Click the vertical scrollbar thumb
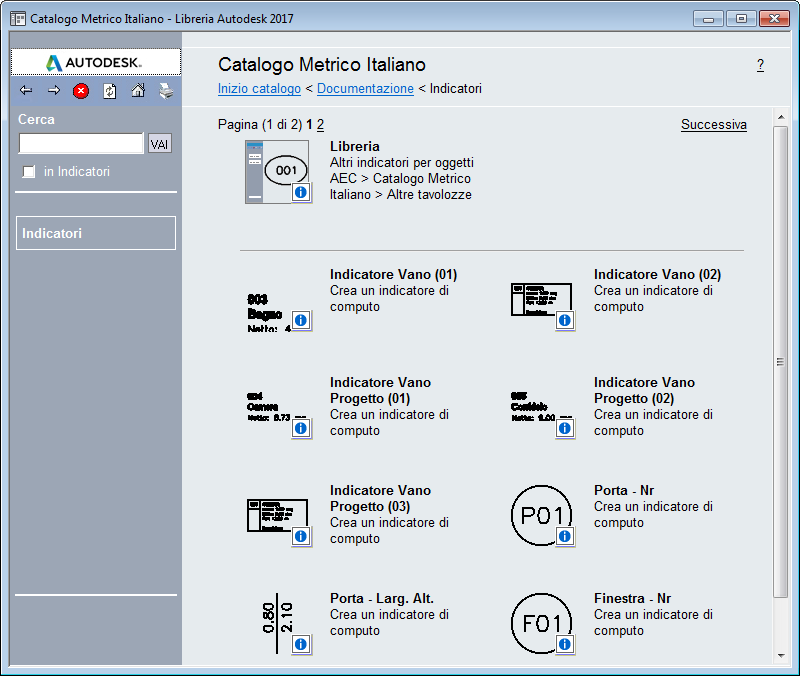This screenshot has width=800, height=676. [781, 362]
